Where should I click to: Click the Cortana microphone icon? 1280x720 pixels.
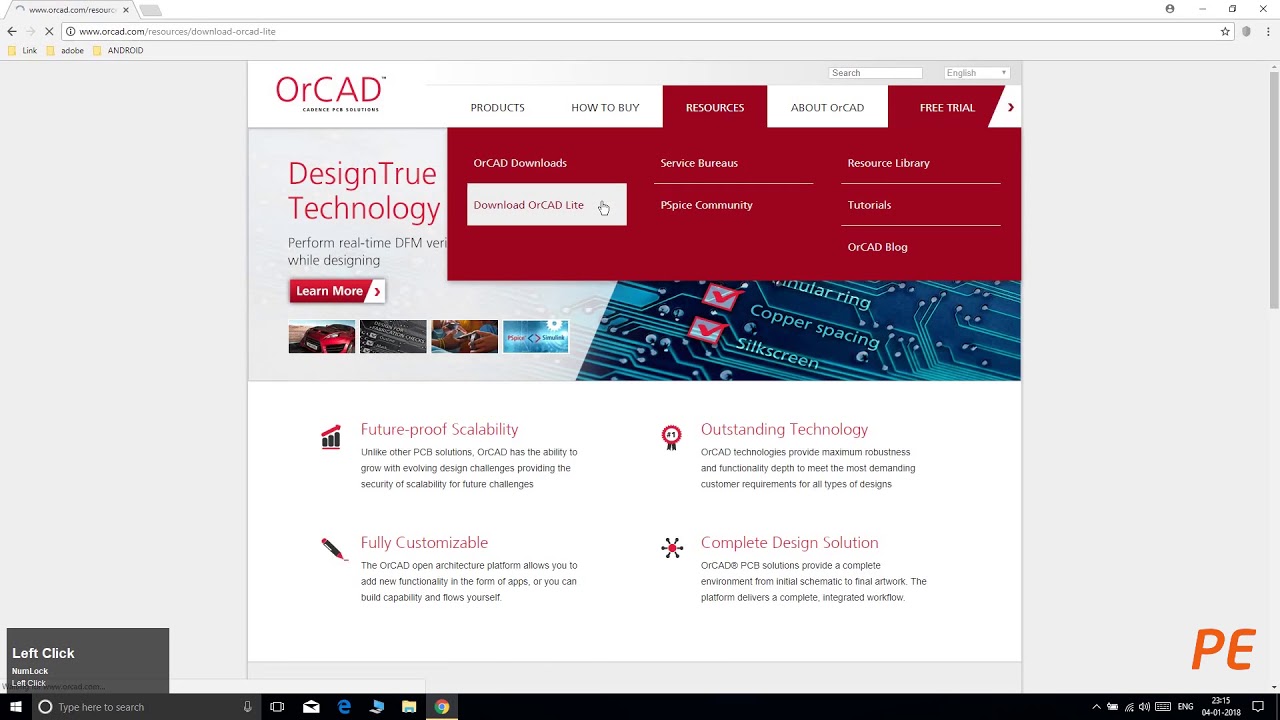[247, 707]
